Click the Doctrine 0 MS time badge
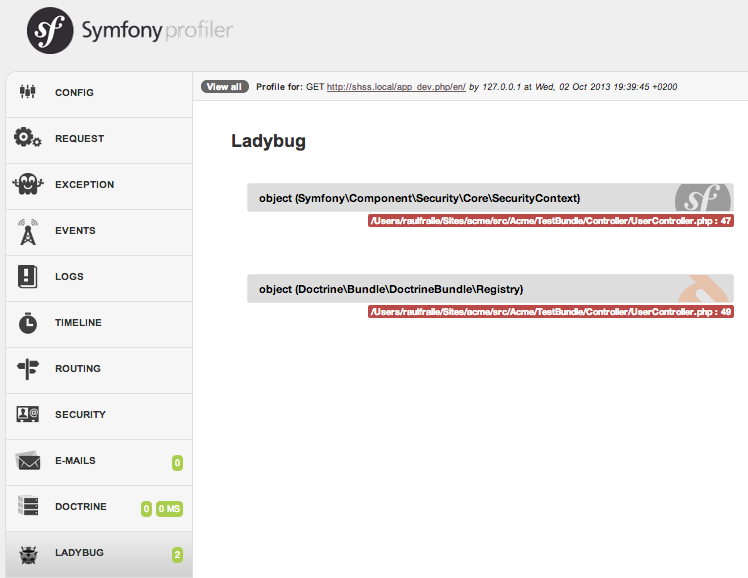This screenshot has height=578, width=748. click(169, 509)
